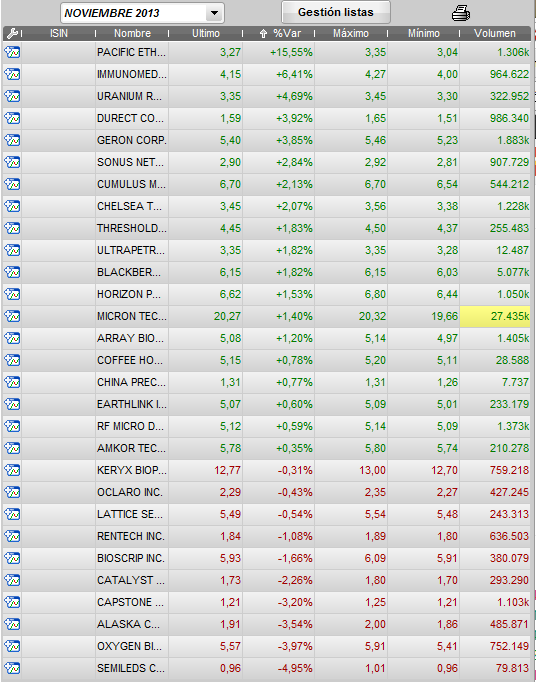The width and height of the screenshot is (536, 682).
Task: Select the BLACKBER... stock name
Action: click(x=129, y=272)
